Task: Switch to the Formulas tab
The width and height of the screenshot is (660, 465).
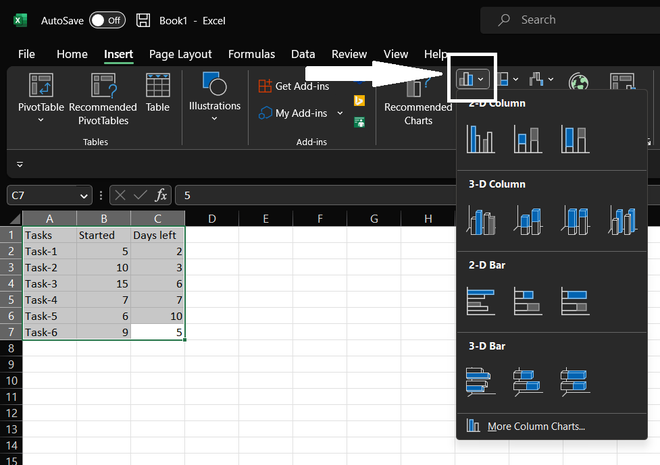Action: (x=251, y=54)
